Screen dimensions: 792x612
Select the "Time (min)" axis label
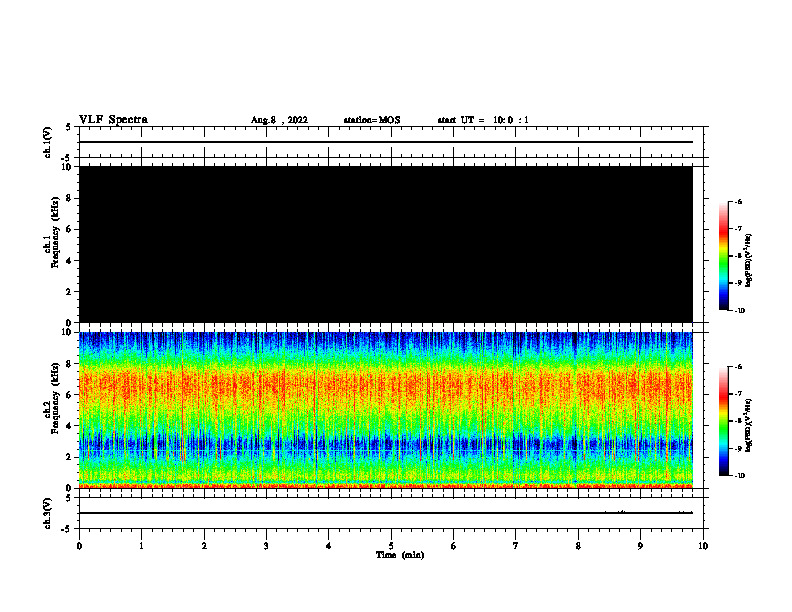click(400, 555)
